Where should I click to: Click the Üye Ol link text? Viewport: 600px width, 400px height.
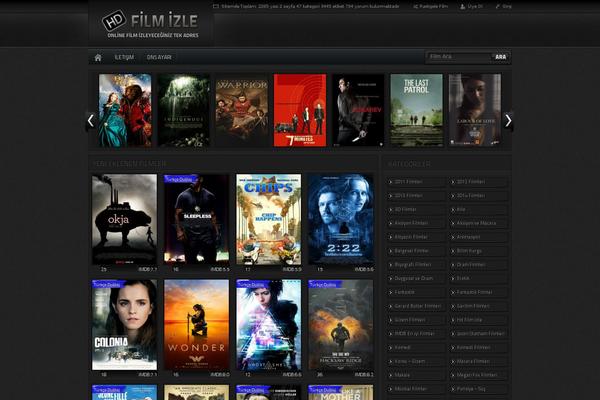tap(475, 7)
